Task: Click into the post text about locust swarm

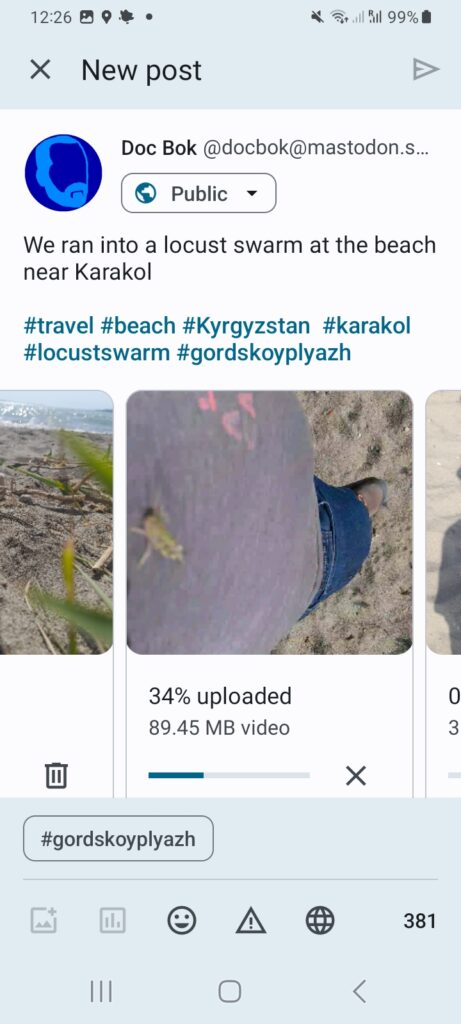Action: point(229,258)
